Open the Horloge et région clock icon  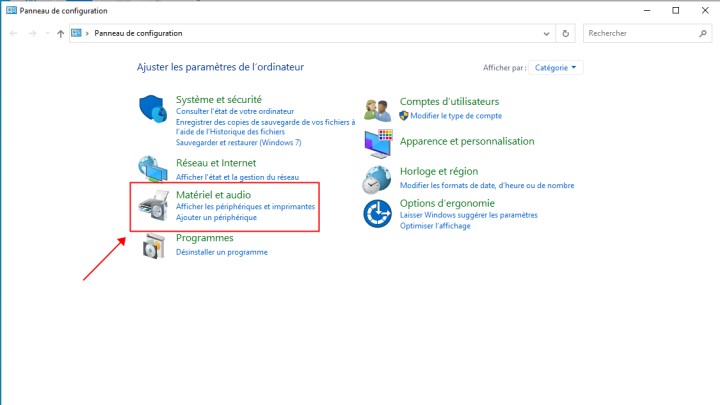pos(377,180)
